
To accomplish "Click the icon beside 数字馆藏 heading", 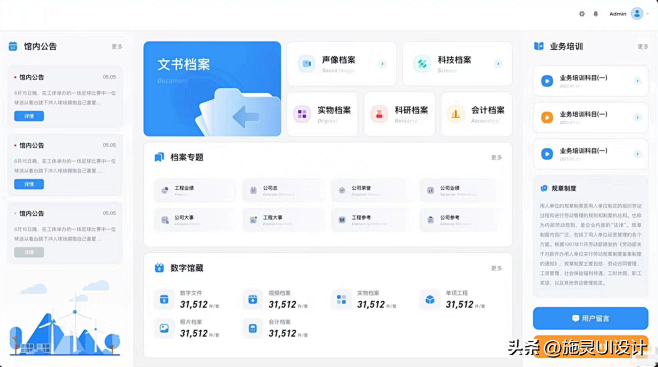I will click(159, 268).
